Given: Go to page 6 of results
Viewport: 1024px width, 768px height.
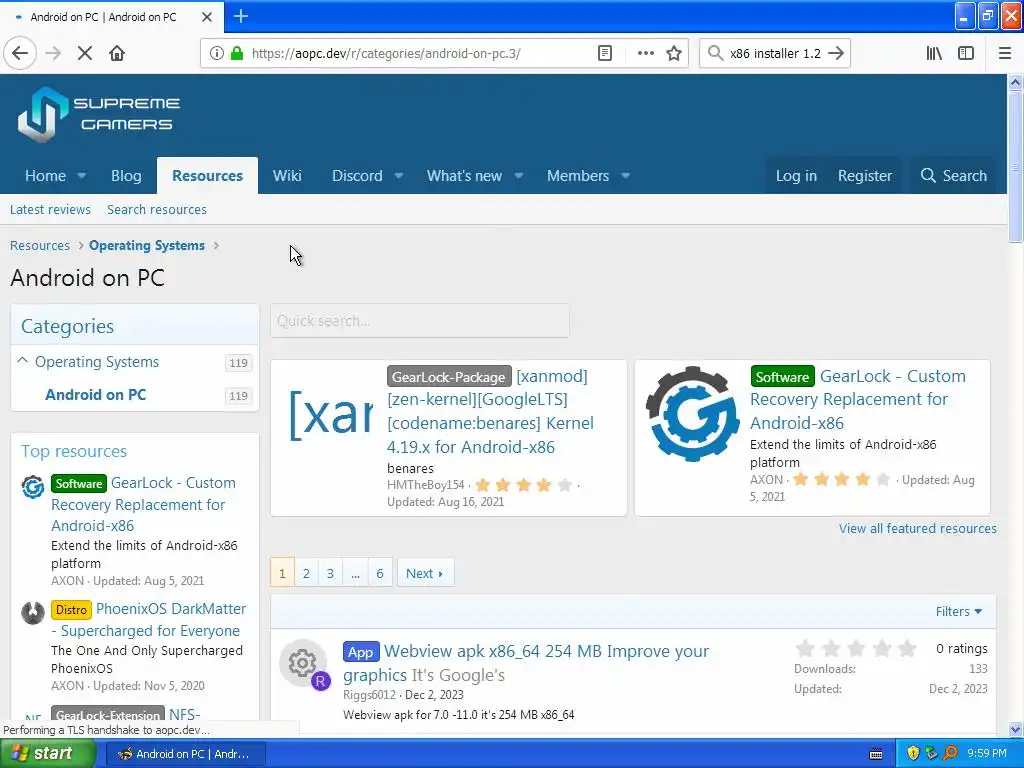Looking at the screenshot, I should [380, 573].
